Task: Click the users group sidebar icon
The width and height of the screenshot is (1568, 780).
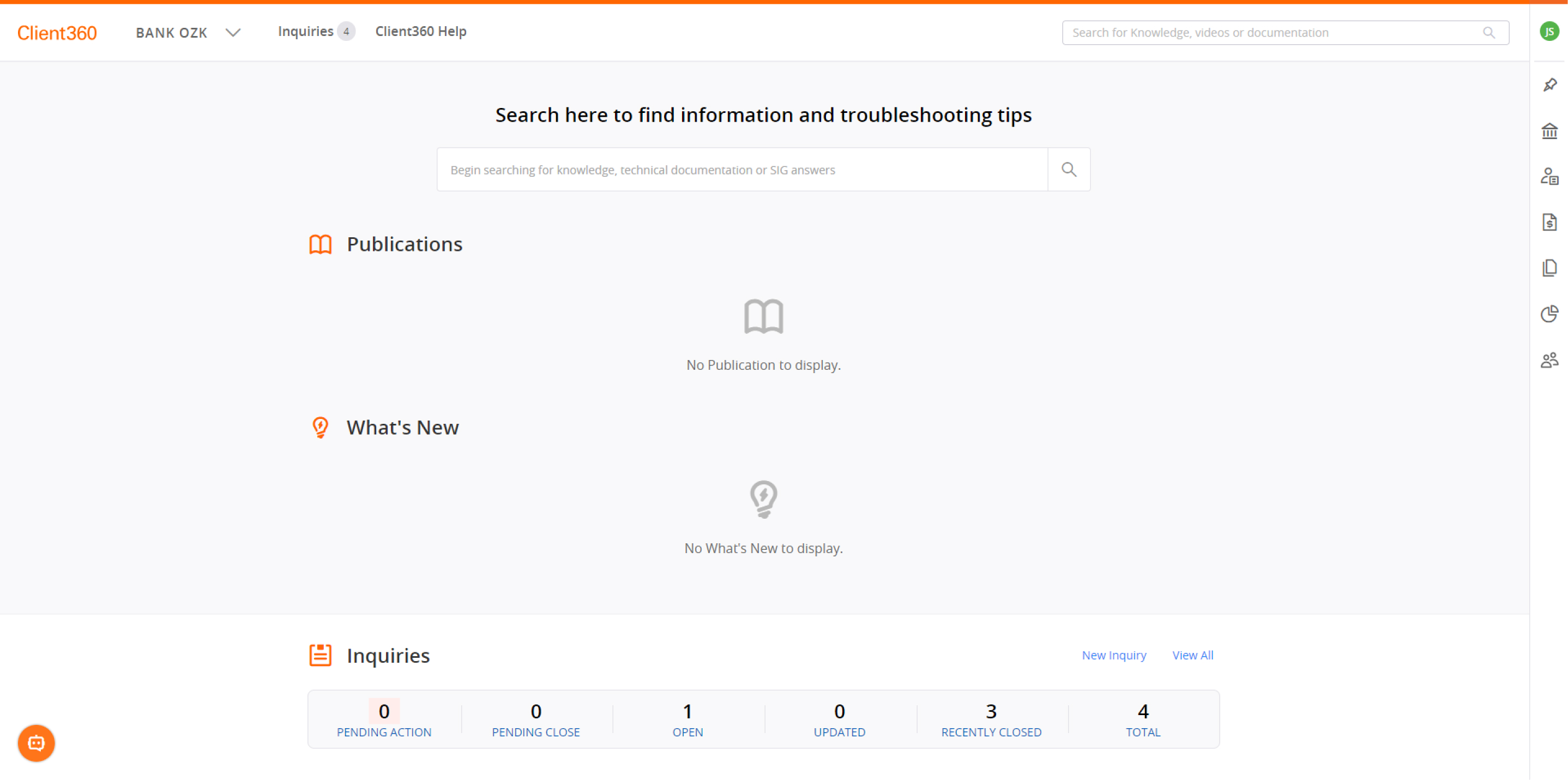Action: click(1550, 360)
